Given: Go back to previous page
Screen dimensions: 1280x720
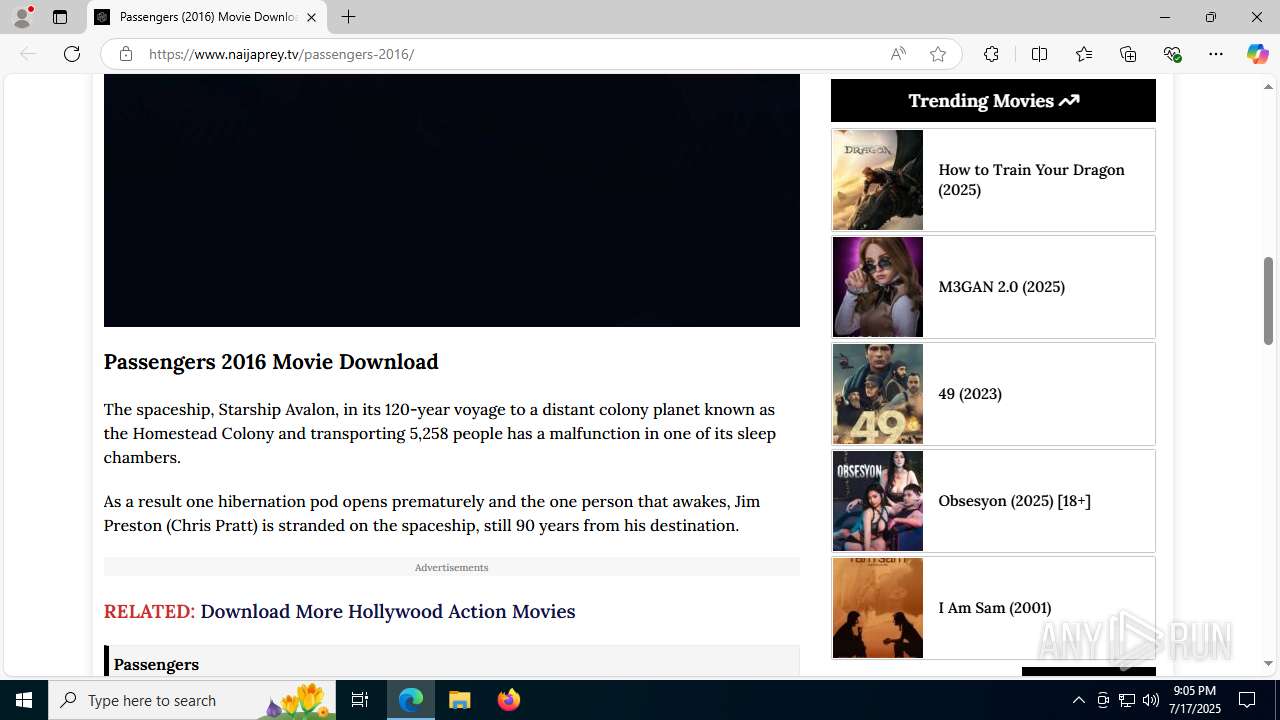Looking at the screenshot, I should [x=28, y=54].
